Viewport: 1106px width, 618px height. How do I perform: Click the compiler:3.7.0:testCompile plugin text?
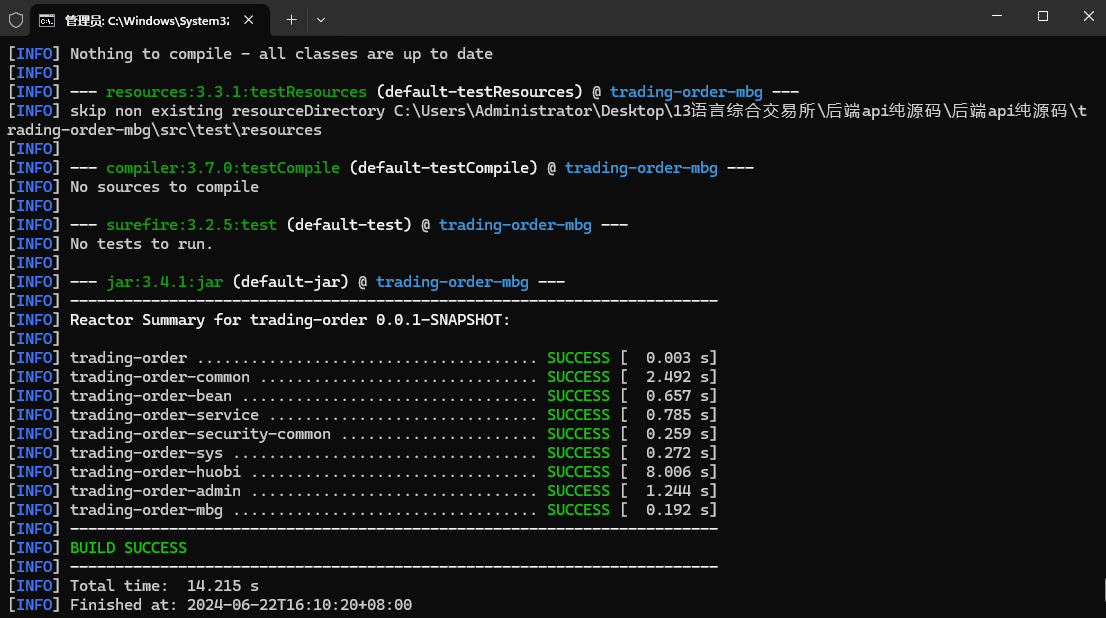[x=223, y=168]
